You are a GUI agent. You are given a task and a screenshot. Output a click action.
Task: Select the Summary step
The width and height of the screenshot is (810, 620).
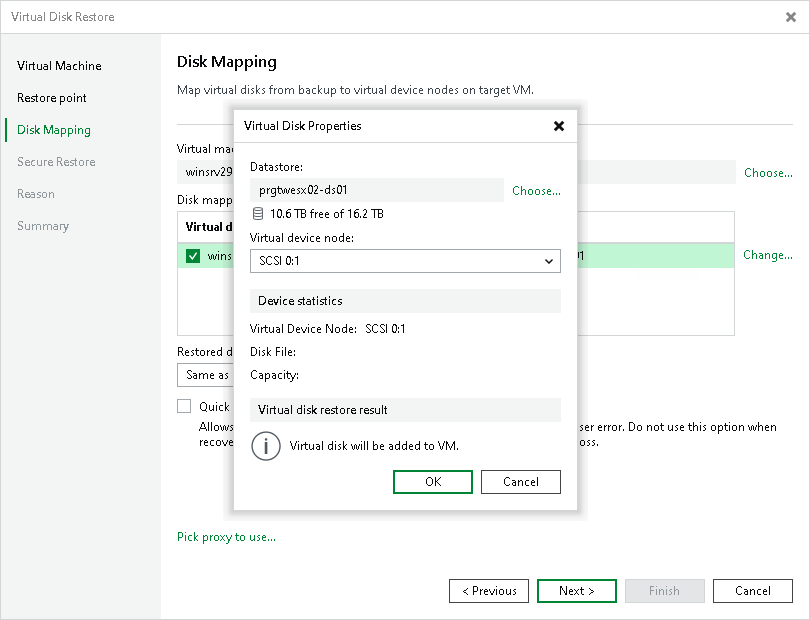pyautogui.click(x=43, y=226)
